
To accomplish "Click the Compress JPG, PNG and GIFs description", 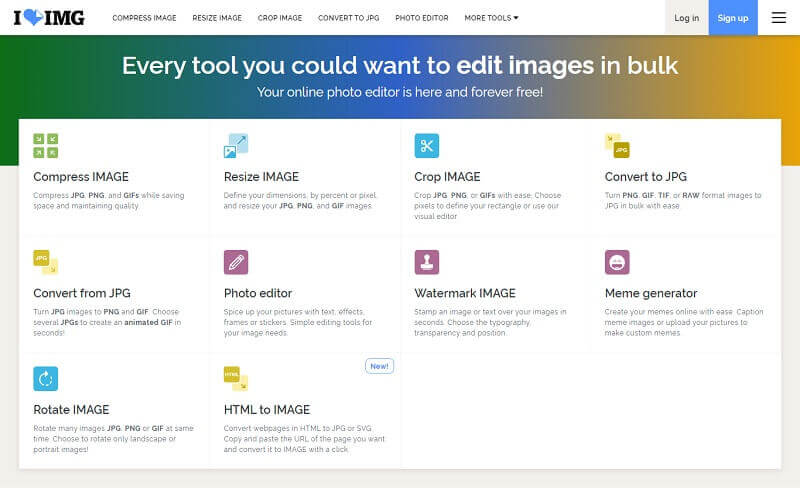I will pyautogui.click(x=109, y=201).
